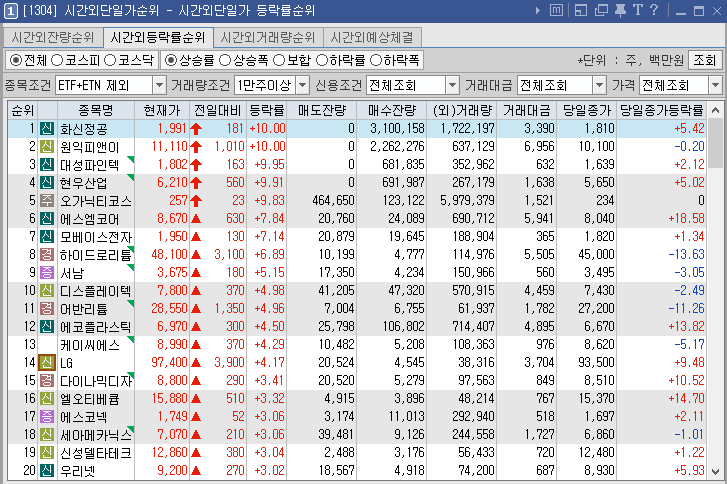Sort by the 현재가 column header
Screen dimensions: 727x484
pos(162,110)
